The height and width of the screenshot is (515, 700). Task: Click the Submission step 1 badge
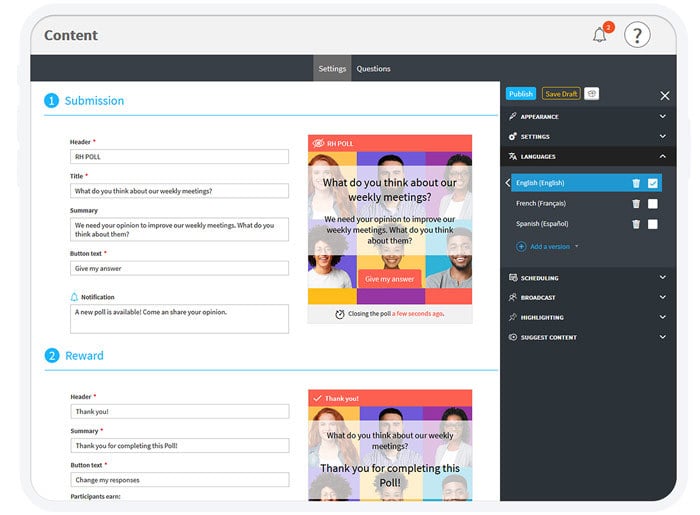point(51,100)
